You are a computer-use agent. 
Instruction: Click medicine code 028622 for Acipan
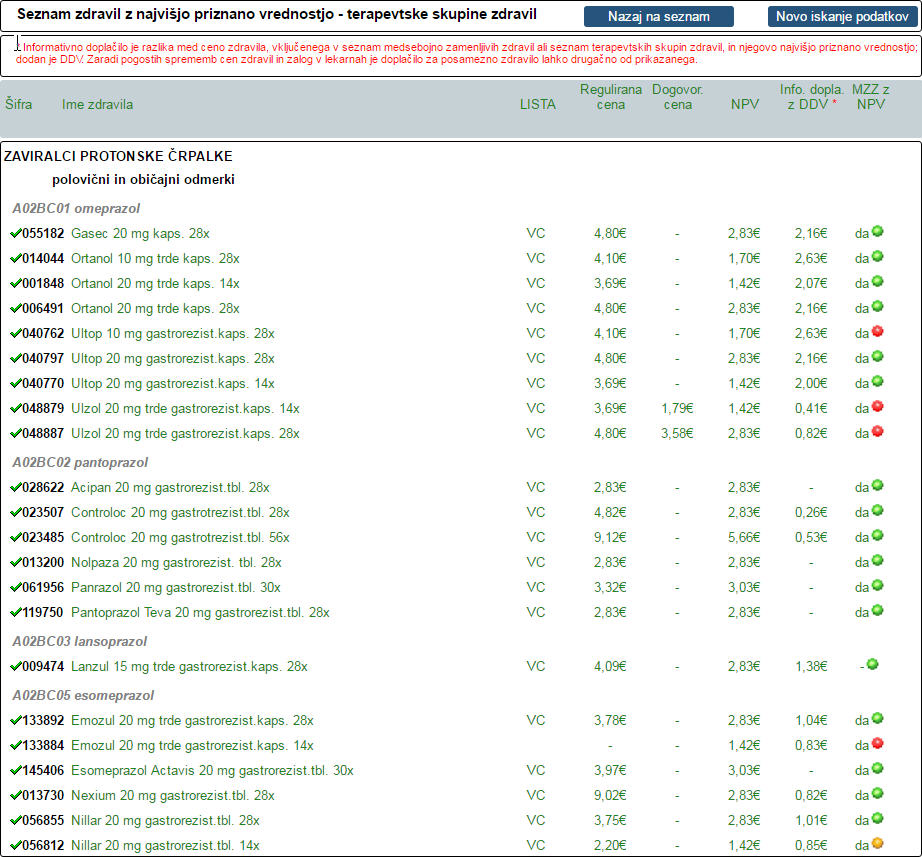[x=43, y=487]
